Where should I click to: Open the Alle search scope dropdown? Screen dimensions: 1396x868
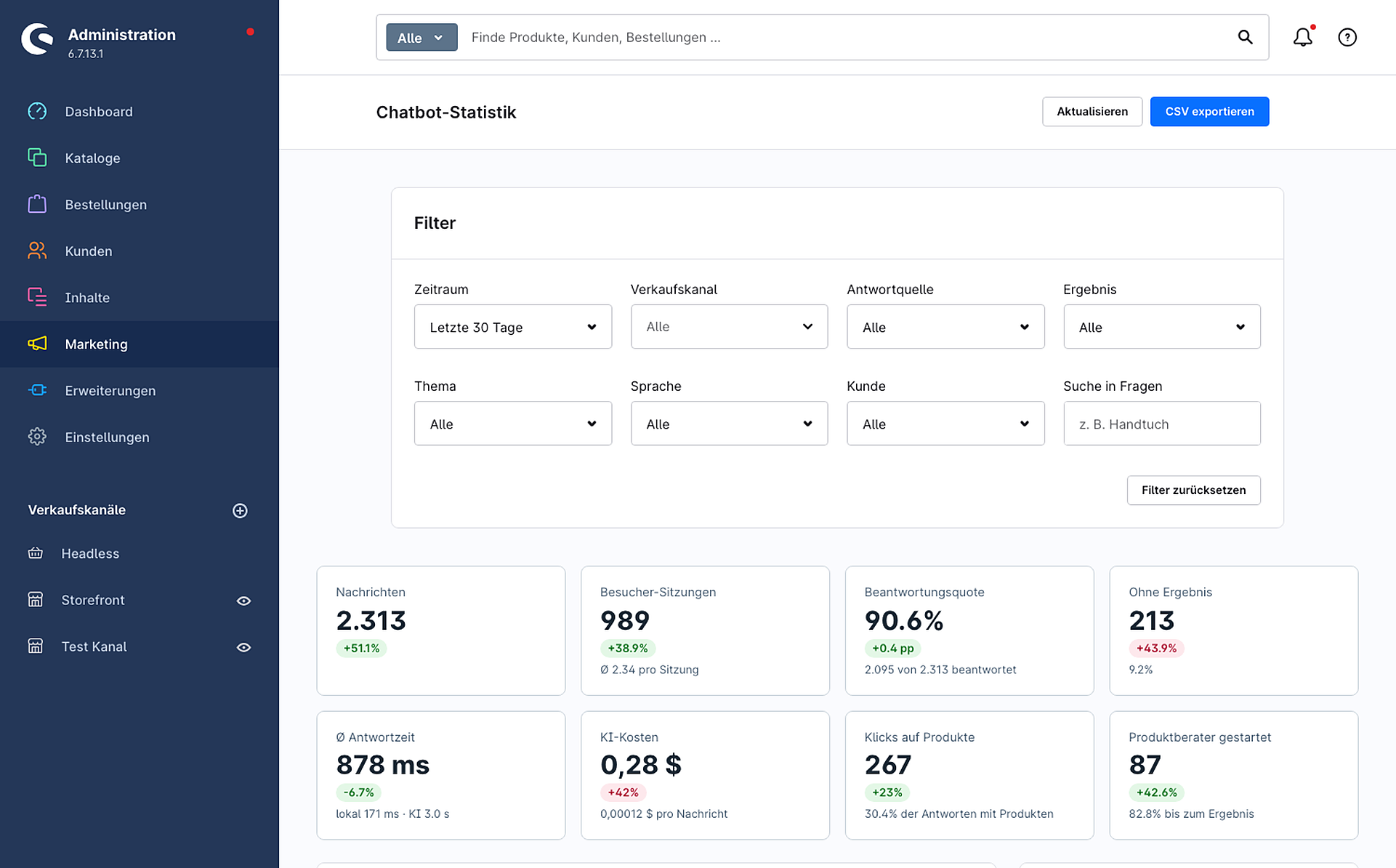coord(421,38)
